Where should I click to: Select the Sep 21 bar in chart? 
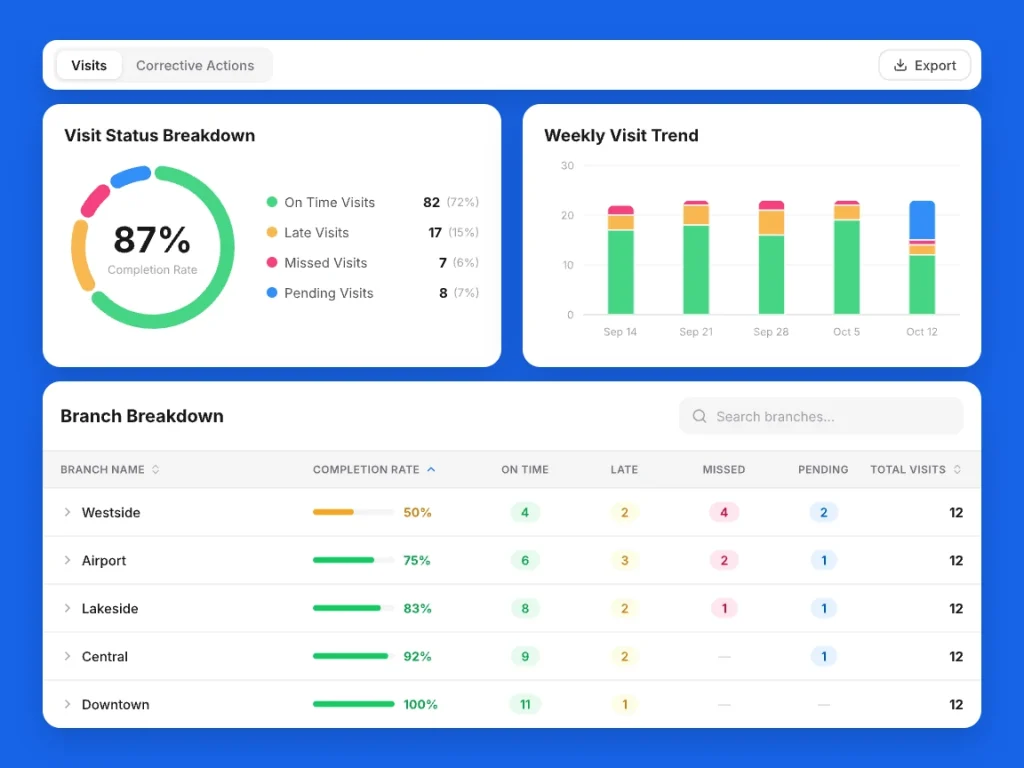coord(696,257)
